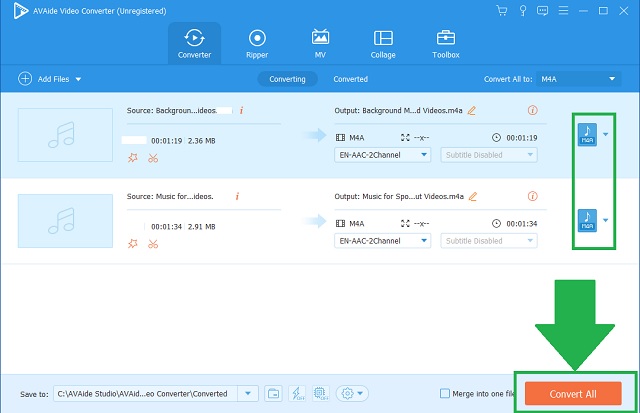Expand format arrow beside Music for file's M4A icon

click(x=606, y=220)
